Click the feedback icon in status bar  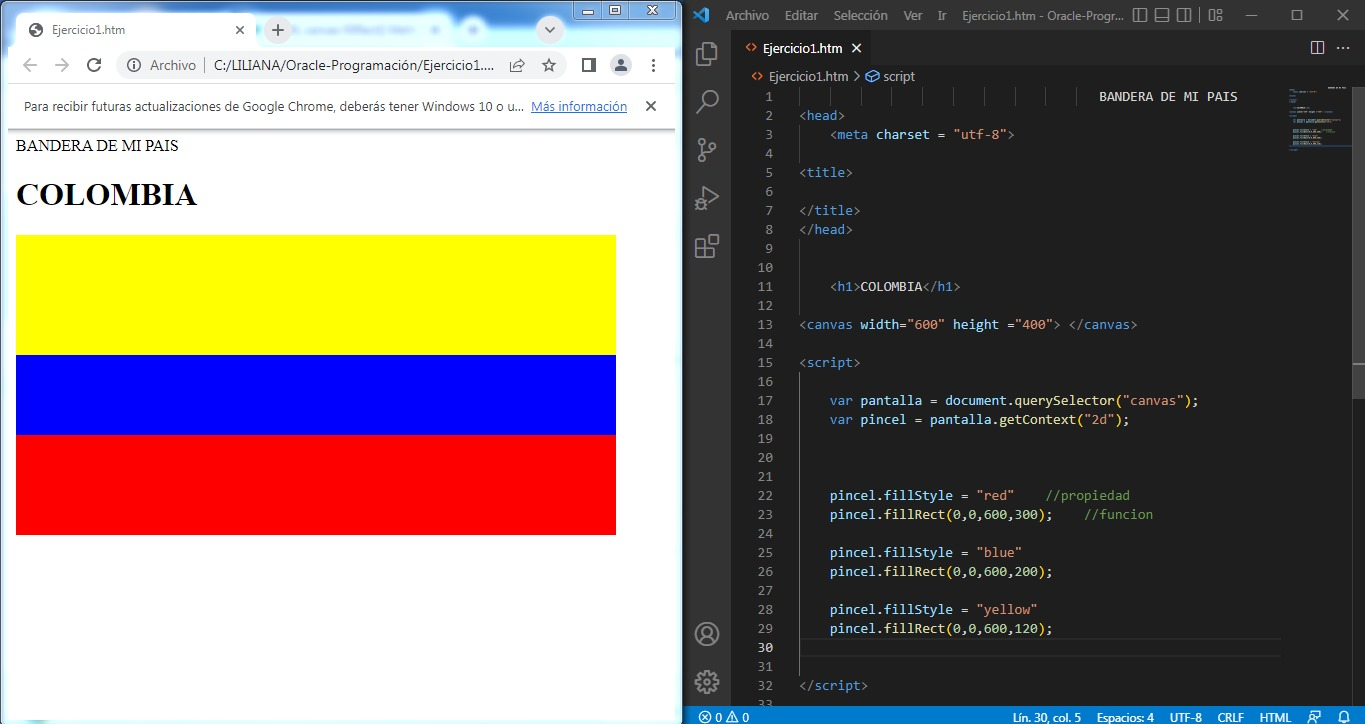1314,716
